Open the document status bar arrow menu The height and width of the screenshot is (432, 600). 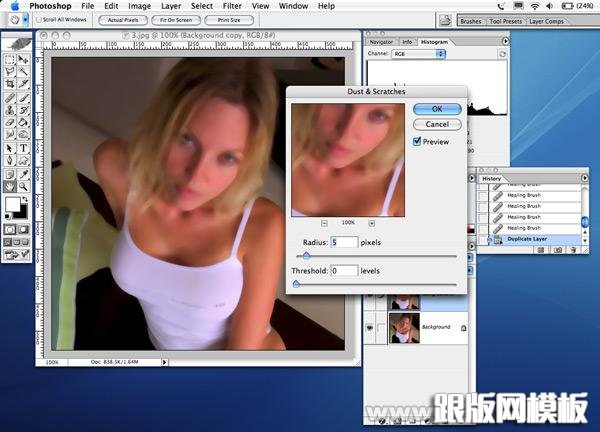[x=165, y=362]
